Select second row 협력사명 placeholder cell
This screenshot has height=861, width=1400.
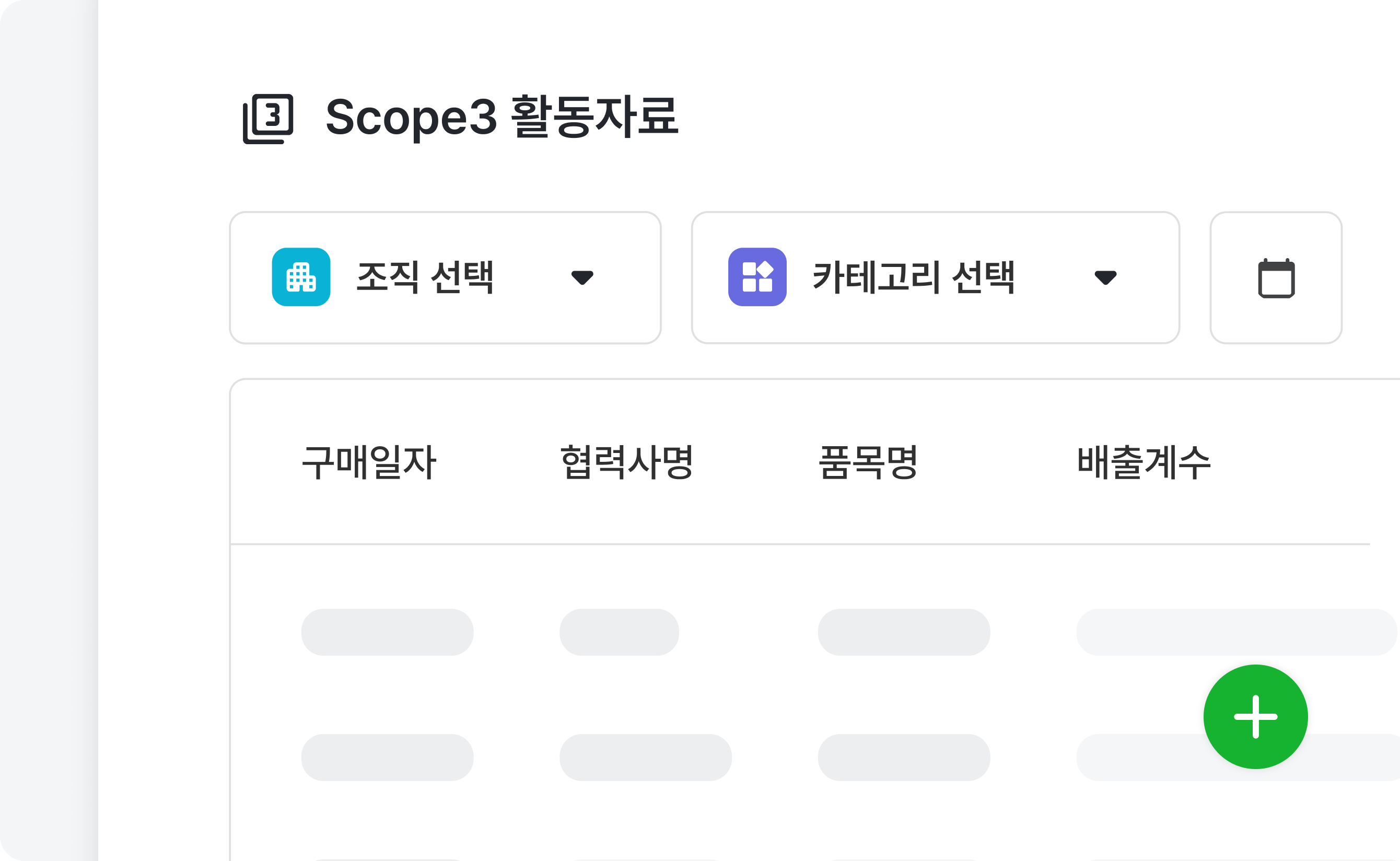tap(645, 758)
